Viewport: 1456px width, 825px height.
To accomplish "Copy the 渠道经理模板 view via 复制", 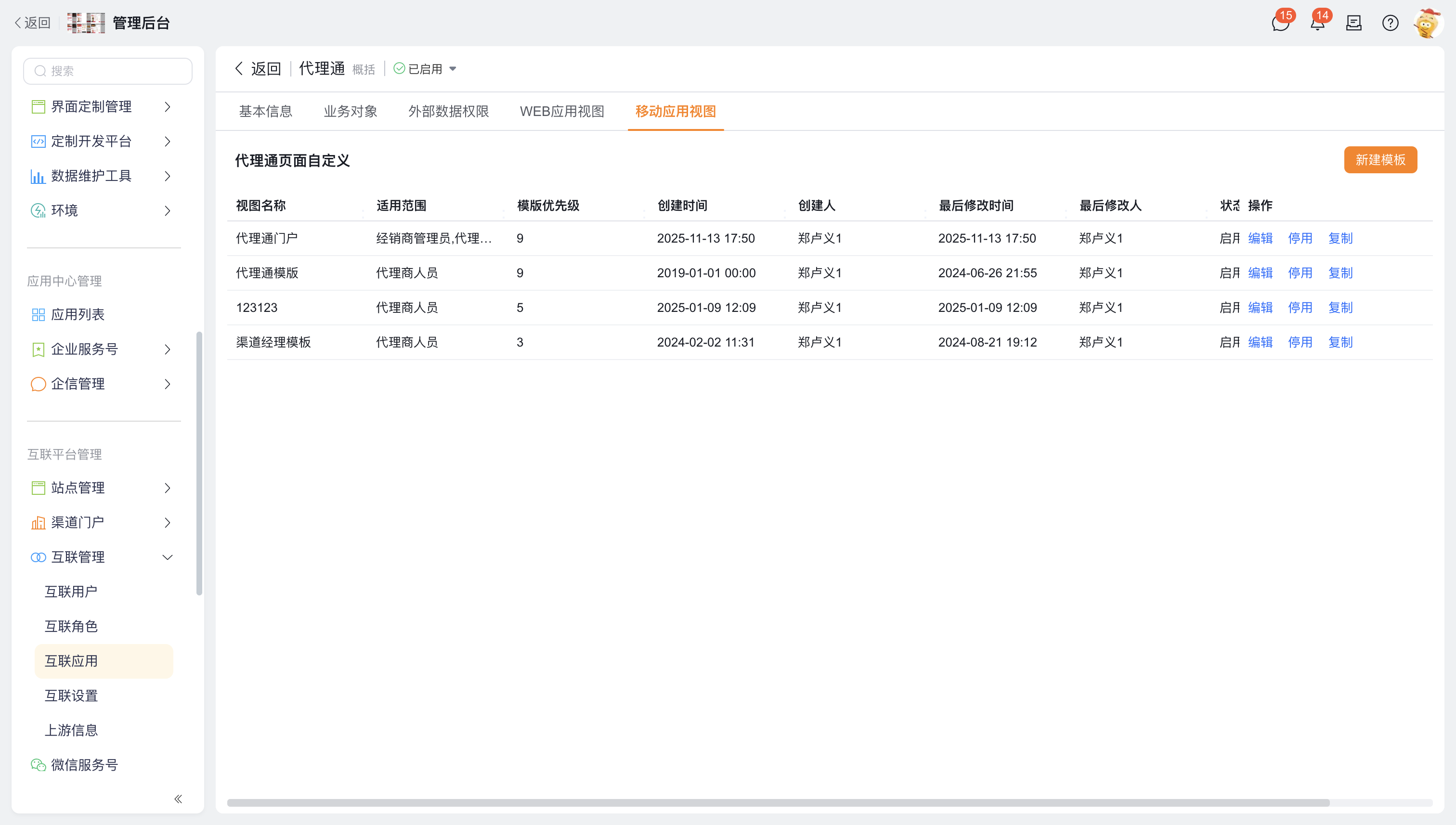I will 1340,342.
